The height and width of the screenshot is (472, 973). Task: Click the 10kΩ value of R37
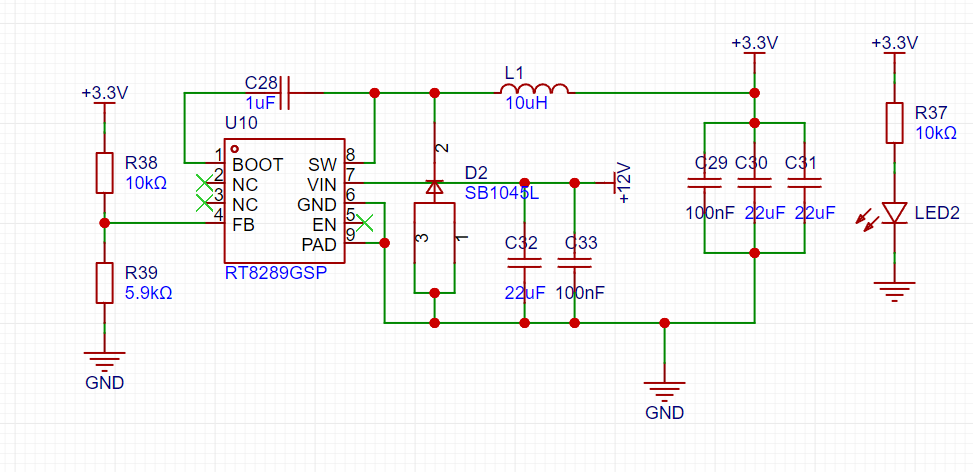pyautogui.click(x=936, y=133)
